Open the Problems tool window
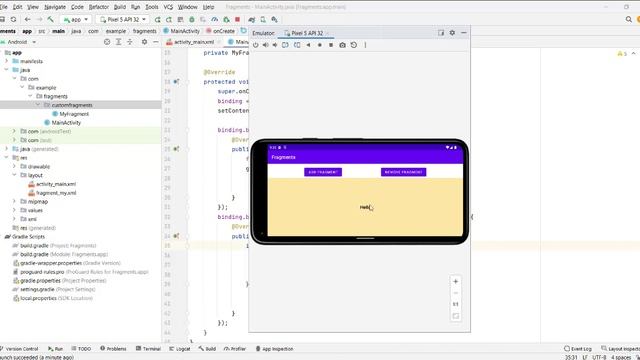The height and width of the screenshot is (360, 640). click(113, 349)
